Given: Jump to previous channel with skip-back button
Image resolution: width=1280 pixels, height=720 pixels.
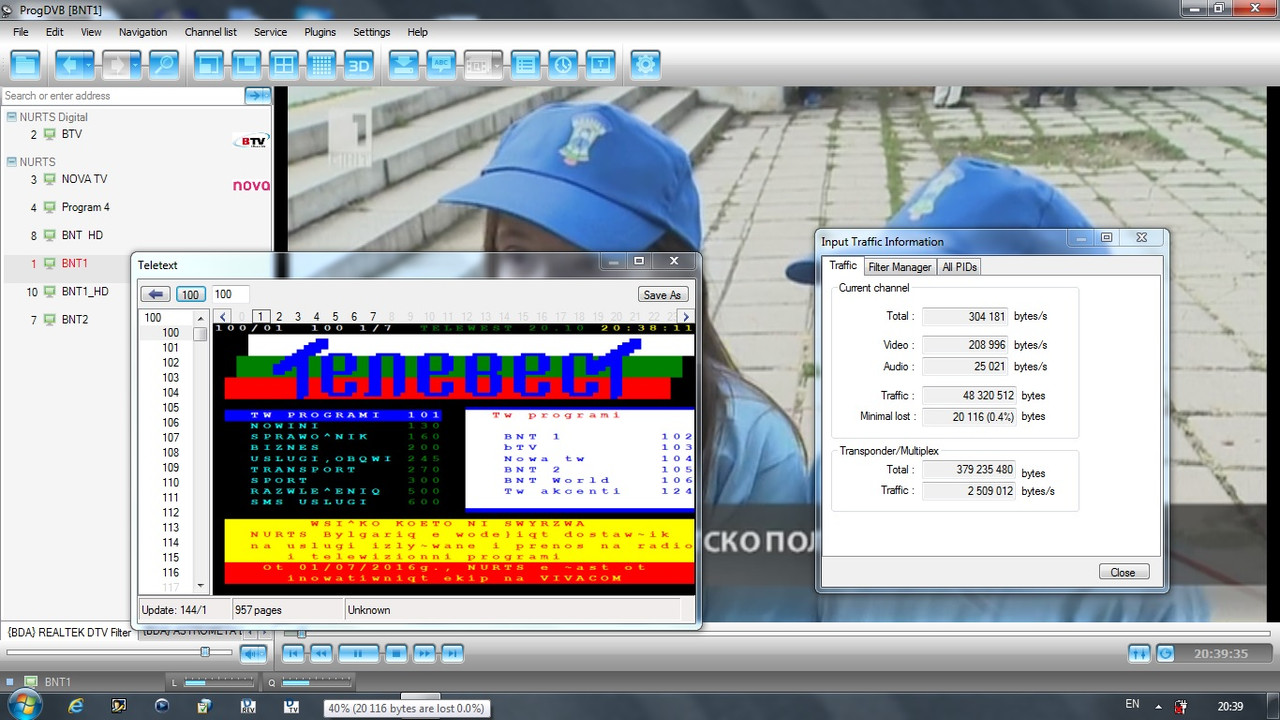Looking at the screenshot, I should point(292,653).
